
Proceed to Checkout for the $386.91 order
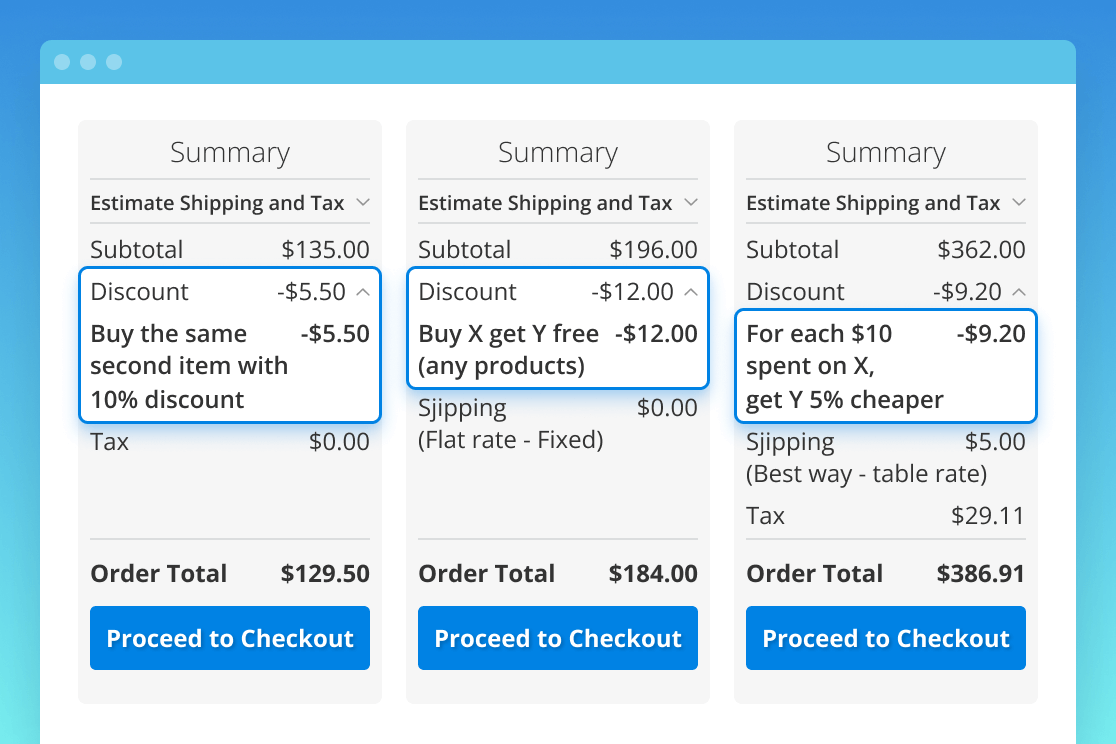click(886, 638)
